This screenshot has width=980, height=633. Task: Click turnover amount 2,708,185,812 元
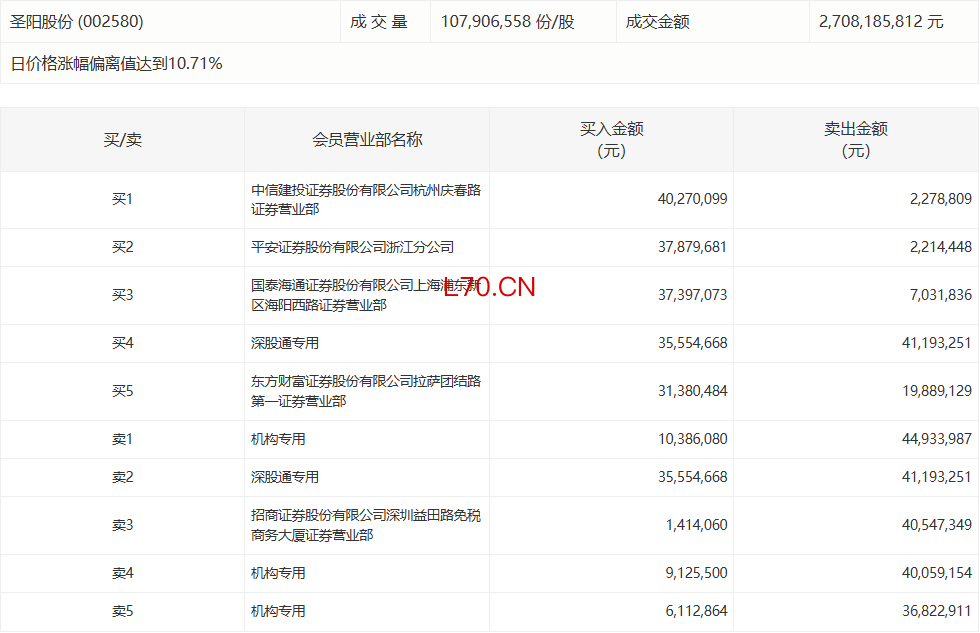pos(880,21)
